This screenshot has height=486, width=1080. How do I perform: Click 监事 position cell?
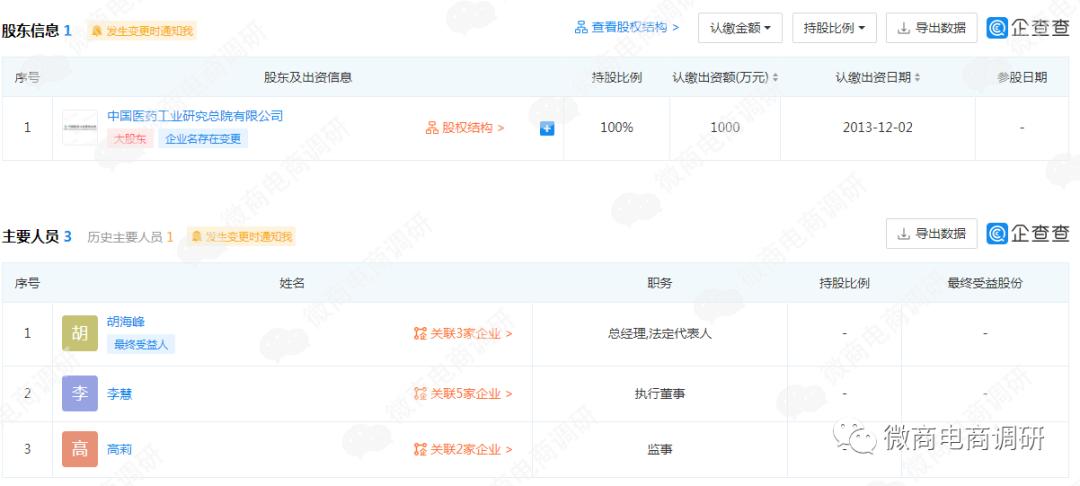click(x=660, y=450)
